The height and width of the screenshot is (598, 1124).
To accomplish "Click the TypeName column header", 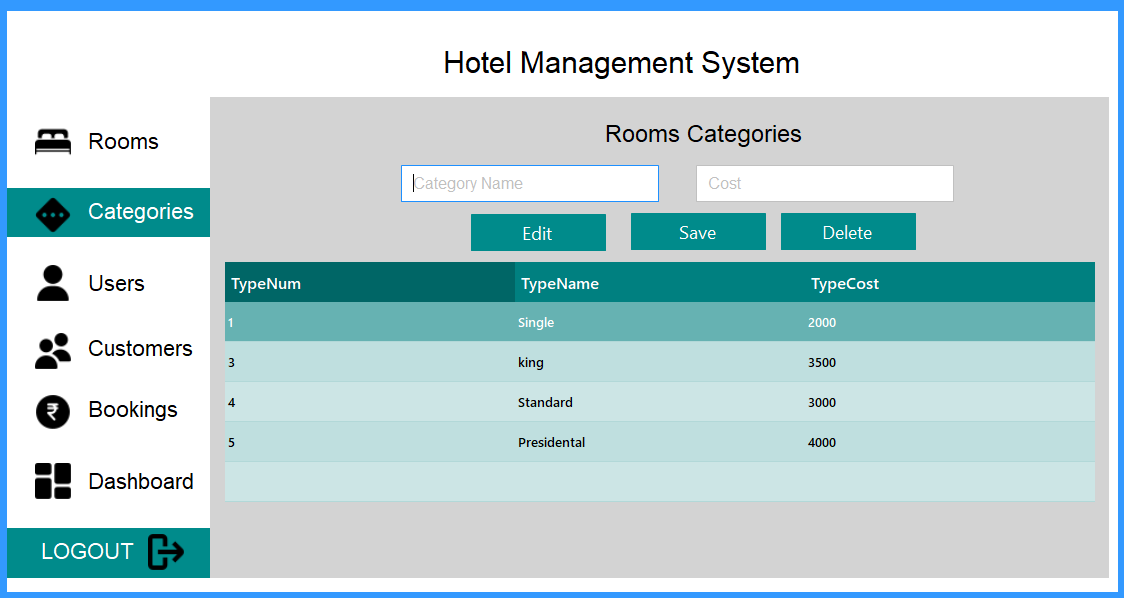I will [x=558, y=283].
